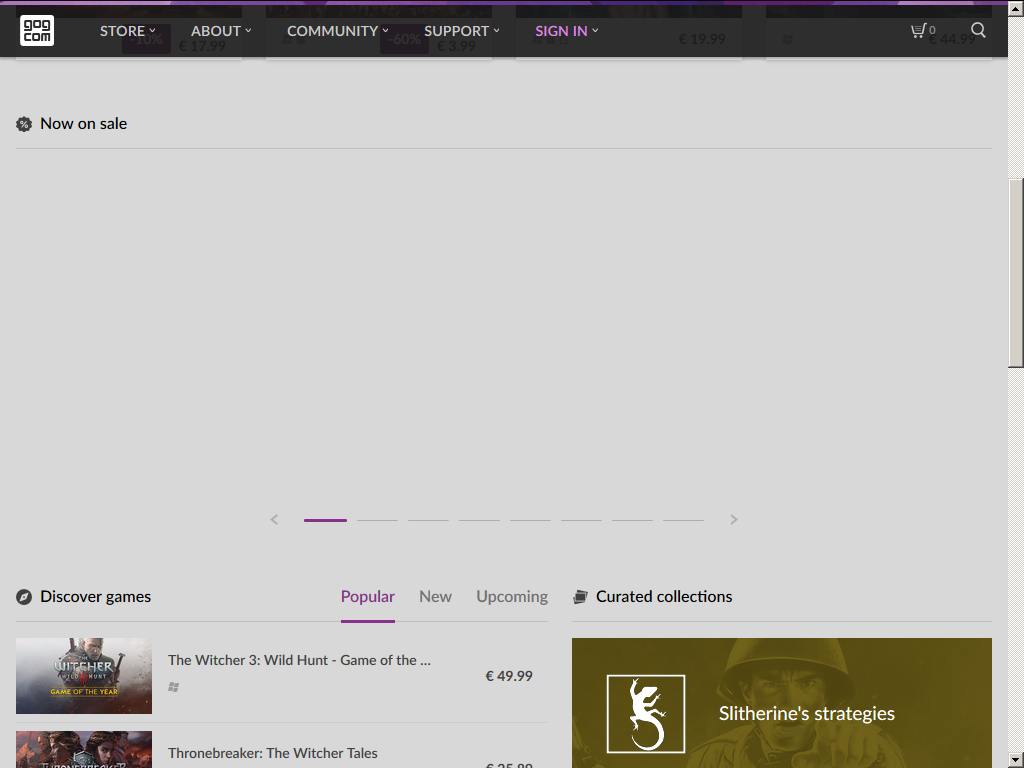Go to previous sale slide arrow
Image resolution: width=1024 pixels, height=768 pixels.
tap(274, 519)
